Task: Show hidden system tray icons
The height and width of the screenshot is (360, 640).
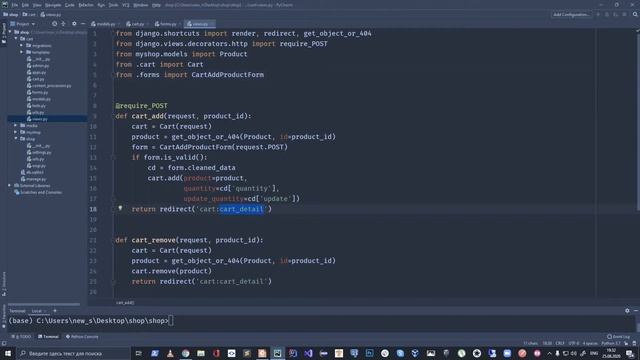Action: 549,353
